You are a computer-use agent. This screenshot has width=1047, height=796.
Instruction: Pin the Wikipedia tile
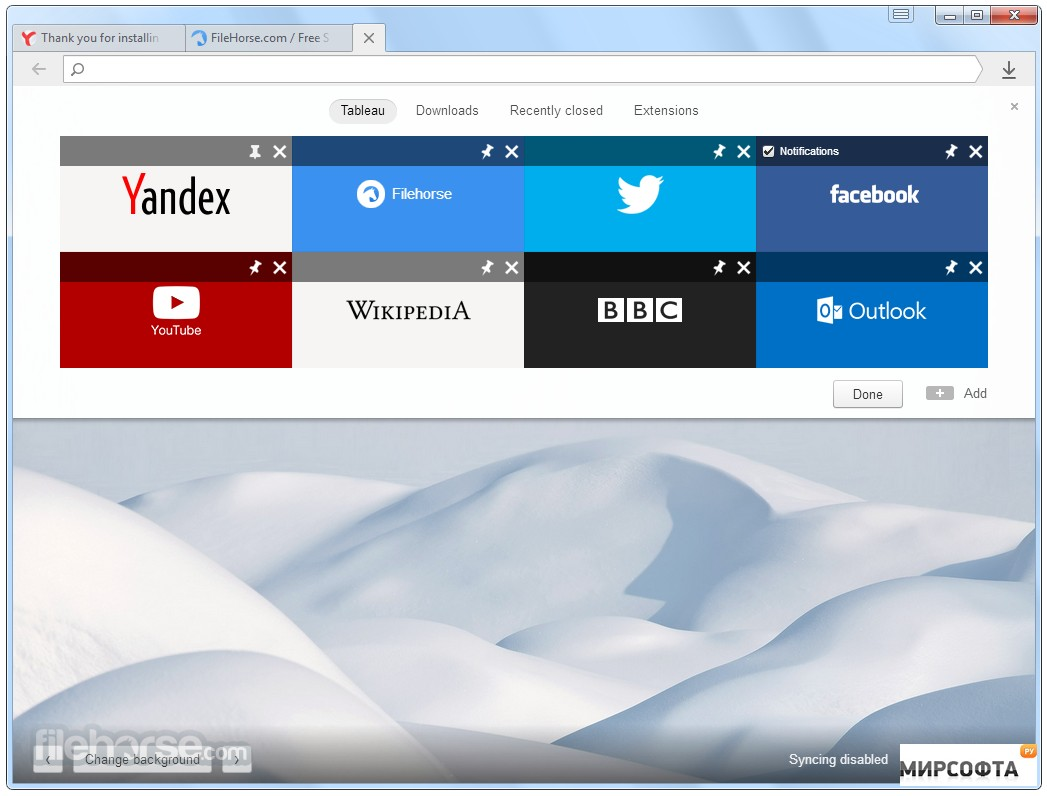point(487,268)
